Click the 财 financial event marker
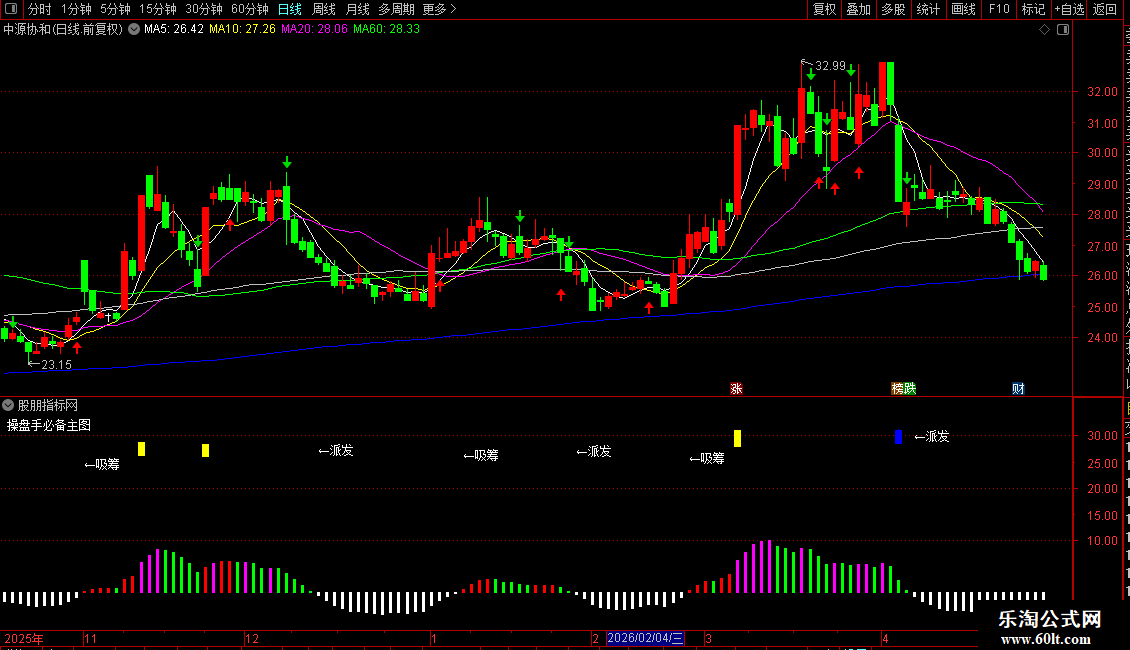Viewport: 1130px width, 650px height. [x=1018, y=388]
